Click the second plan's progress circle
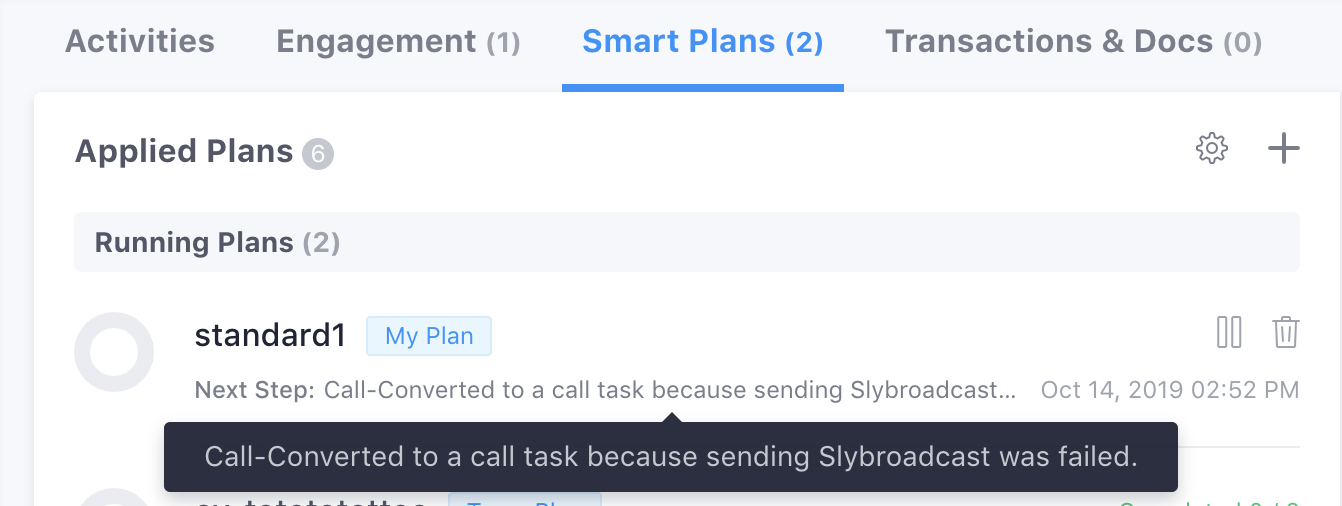The image size is (1342, 506). click(114, 498)
